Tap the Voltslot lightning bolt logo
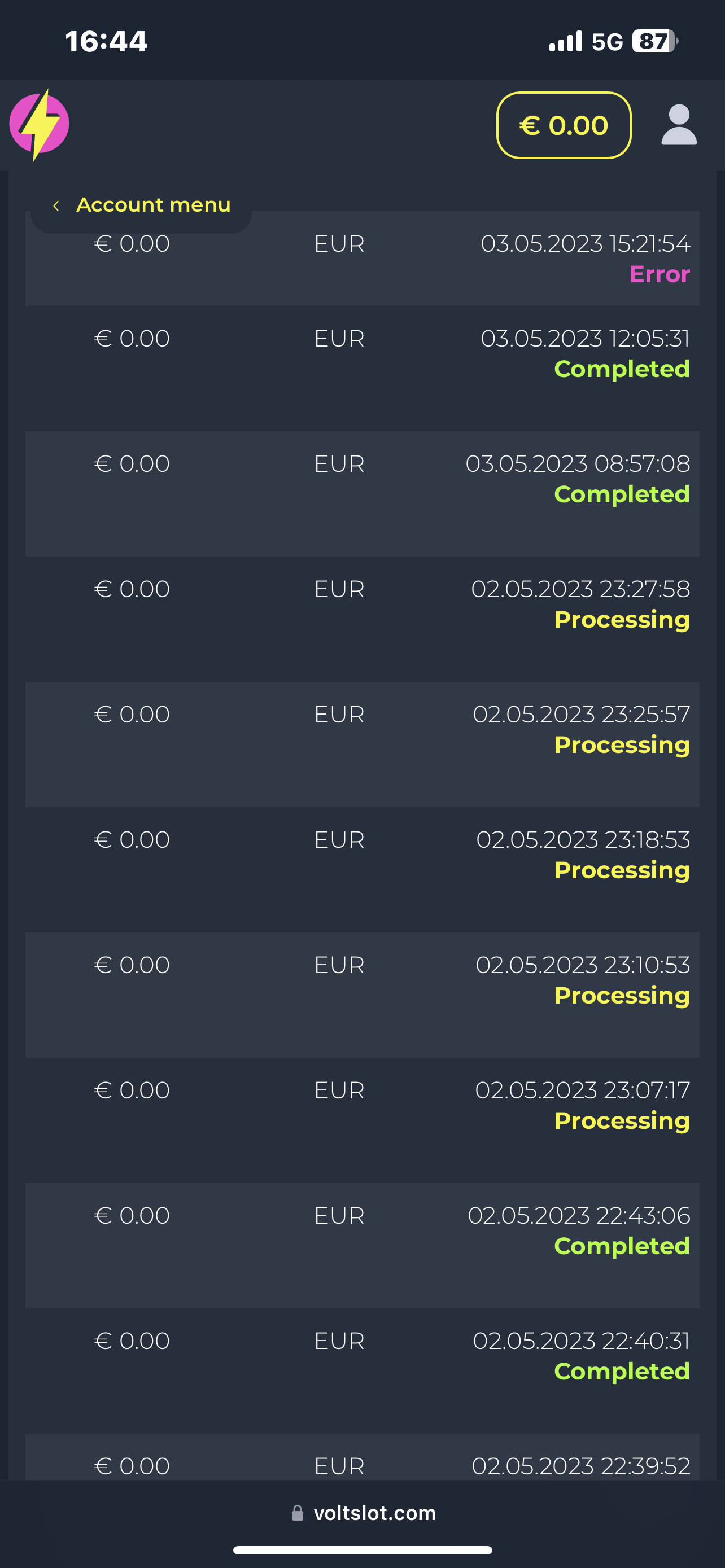 point(39,125)
